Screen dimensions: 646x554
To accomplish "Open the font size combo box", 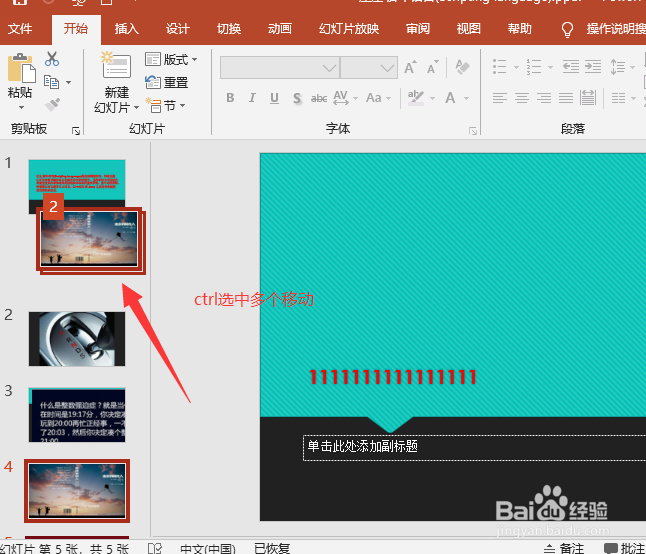I will [x=369, y=68].
